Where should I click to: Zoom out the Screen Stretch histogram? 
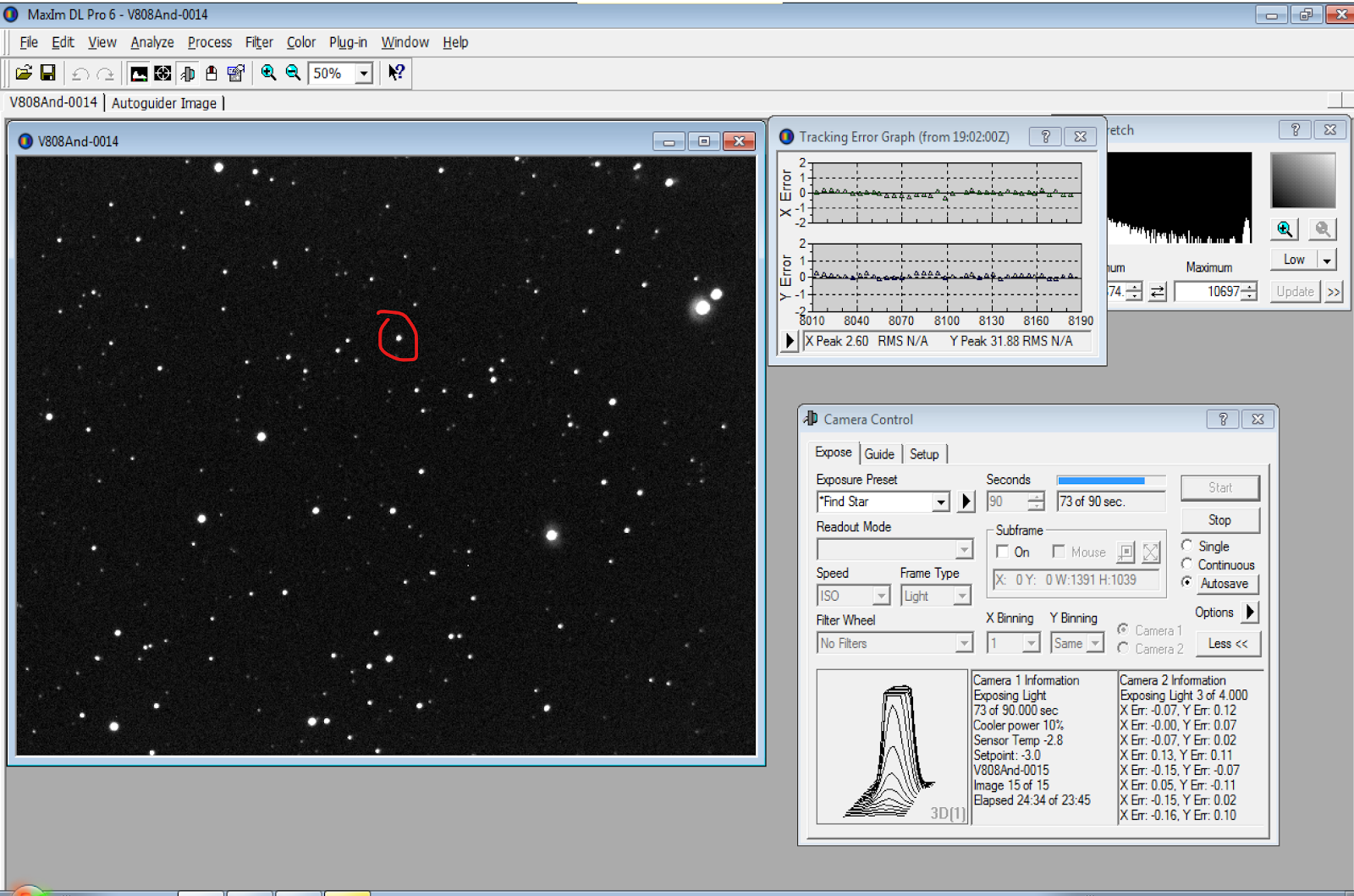1323,229
